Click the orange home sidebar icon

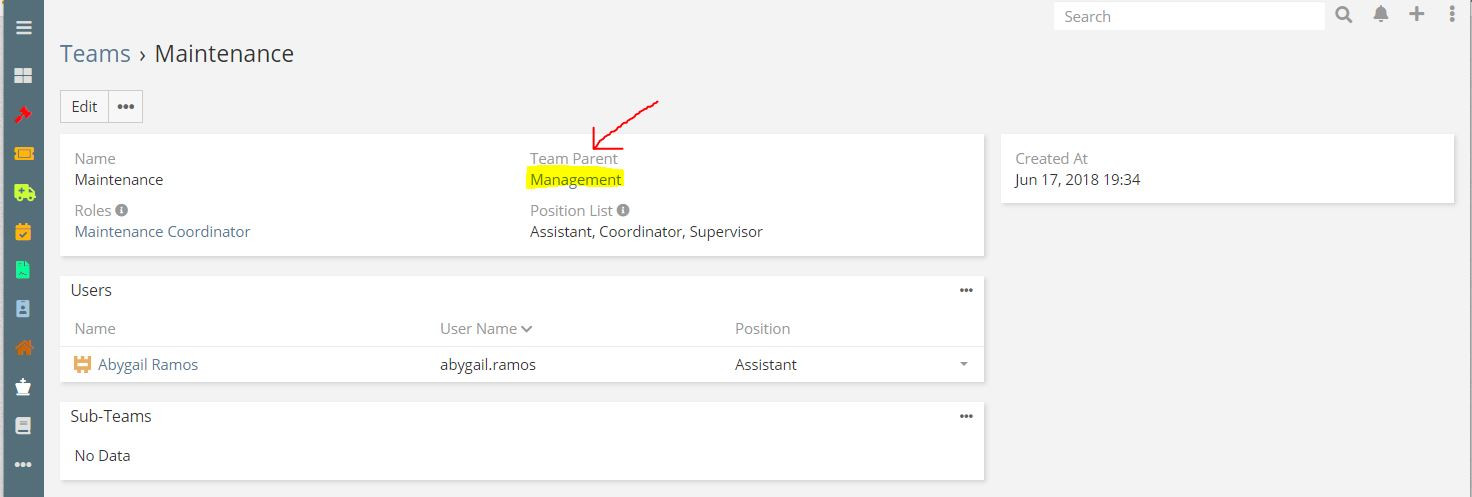(23, 348)
